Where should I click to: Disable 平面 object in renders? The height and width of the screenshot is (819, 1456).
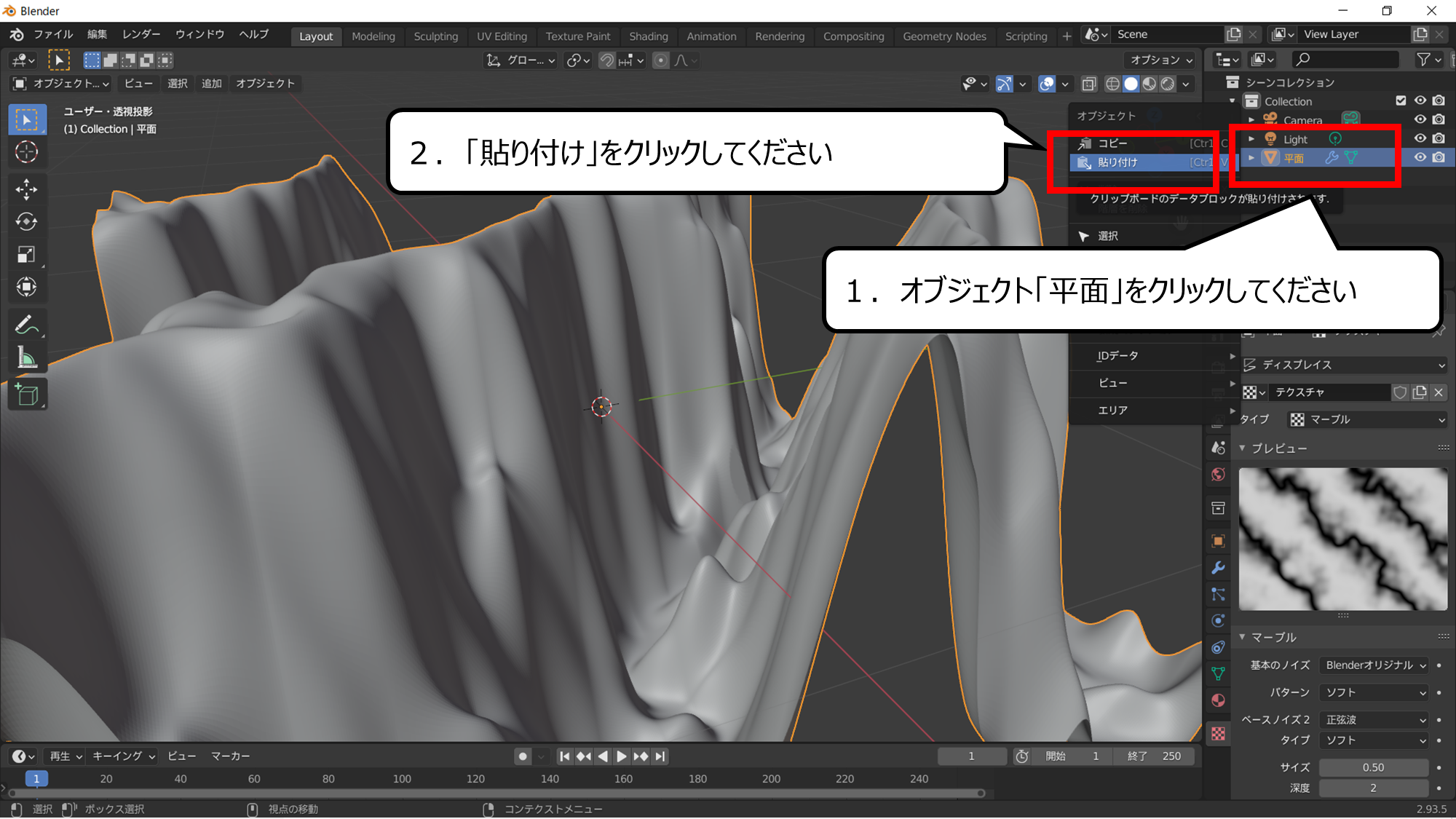click(x=1439, y=157)
